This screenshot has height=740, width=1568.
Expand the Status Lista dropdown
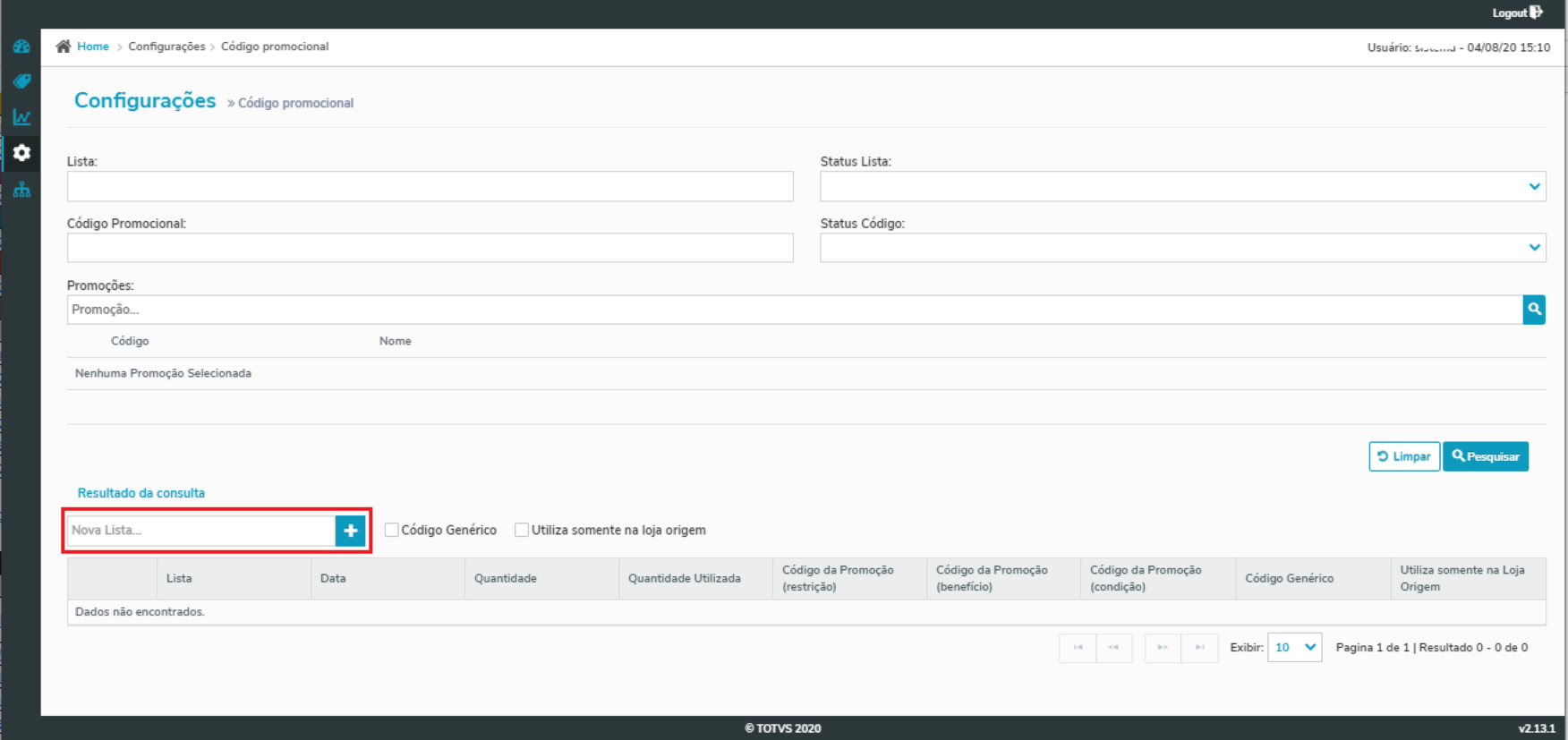click(x=1183, y=186)
